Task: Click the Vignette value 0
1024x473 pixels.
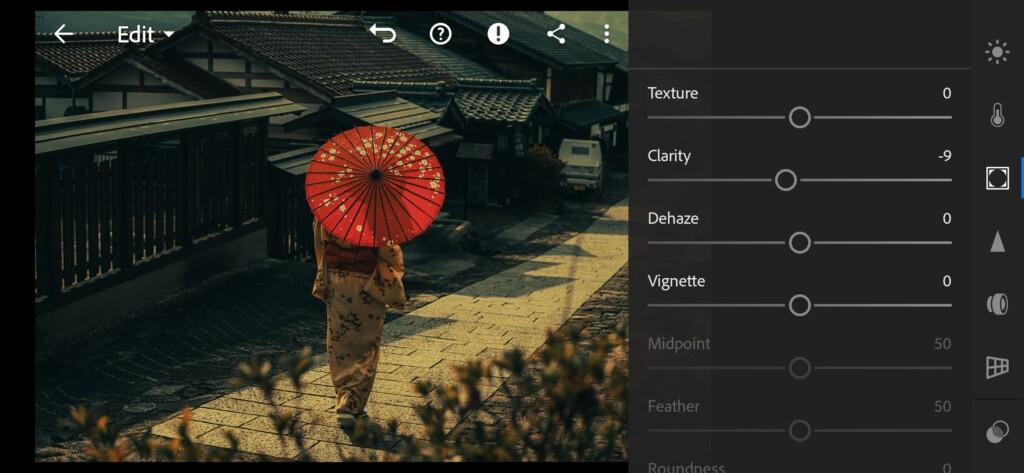Action: coord(947,282)
